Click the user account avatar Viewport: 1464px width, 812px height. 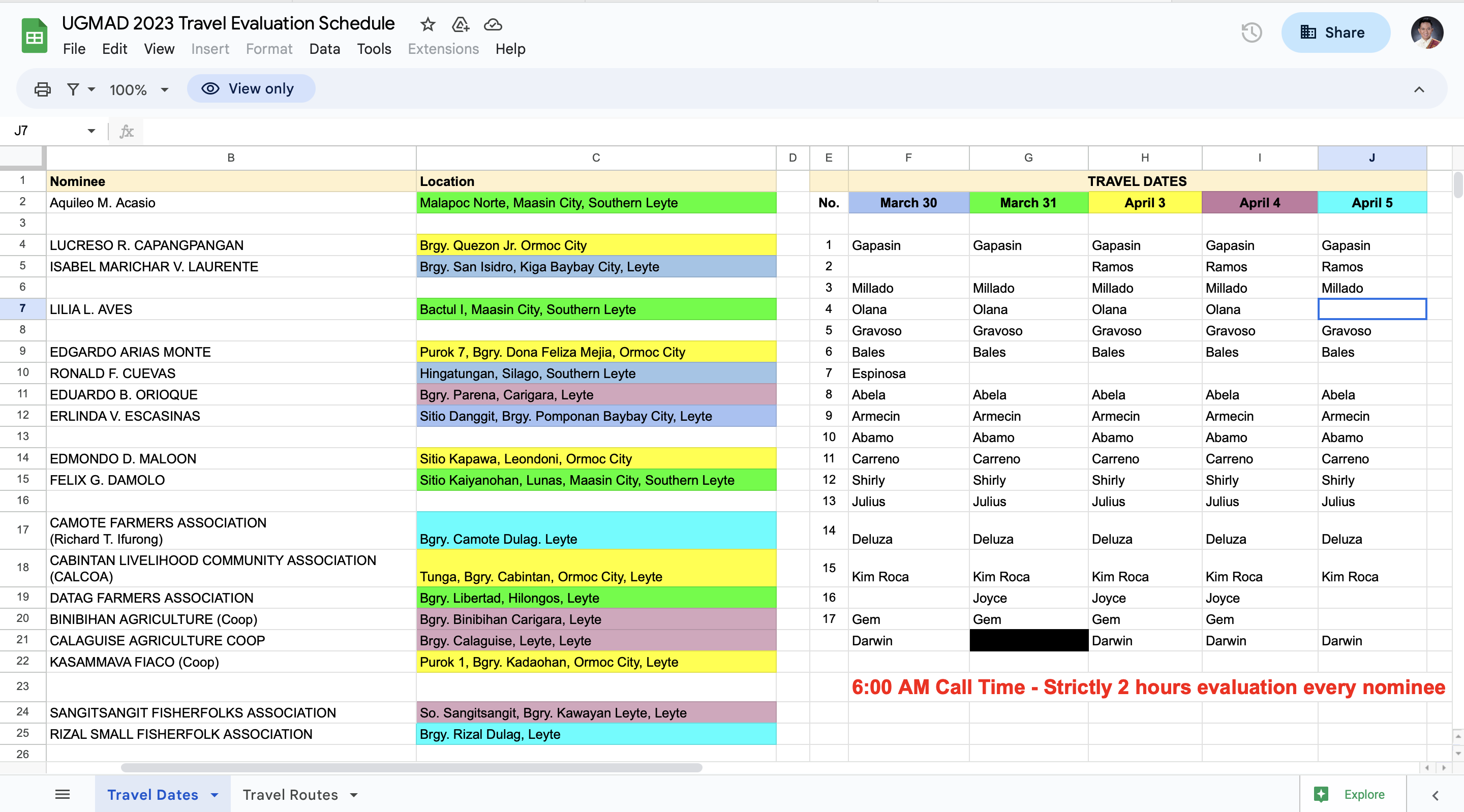1426,33
